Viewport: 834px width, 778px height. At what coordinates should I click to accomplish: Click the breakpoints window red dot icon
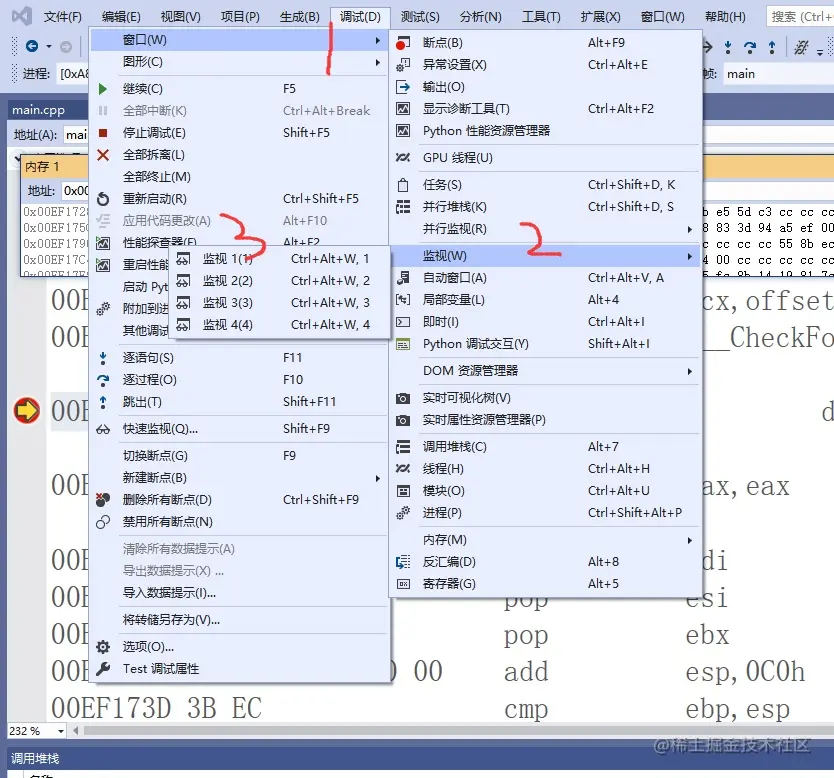tap(403, 43)
